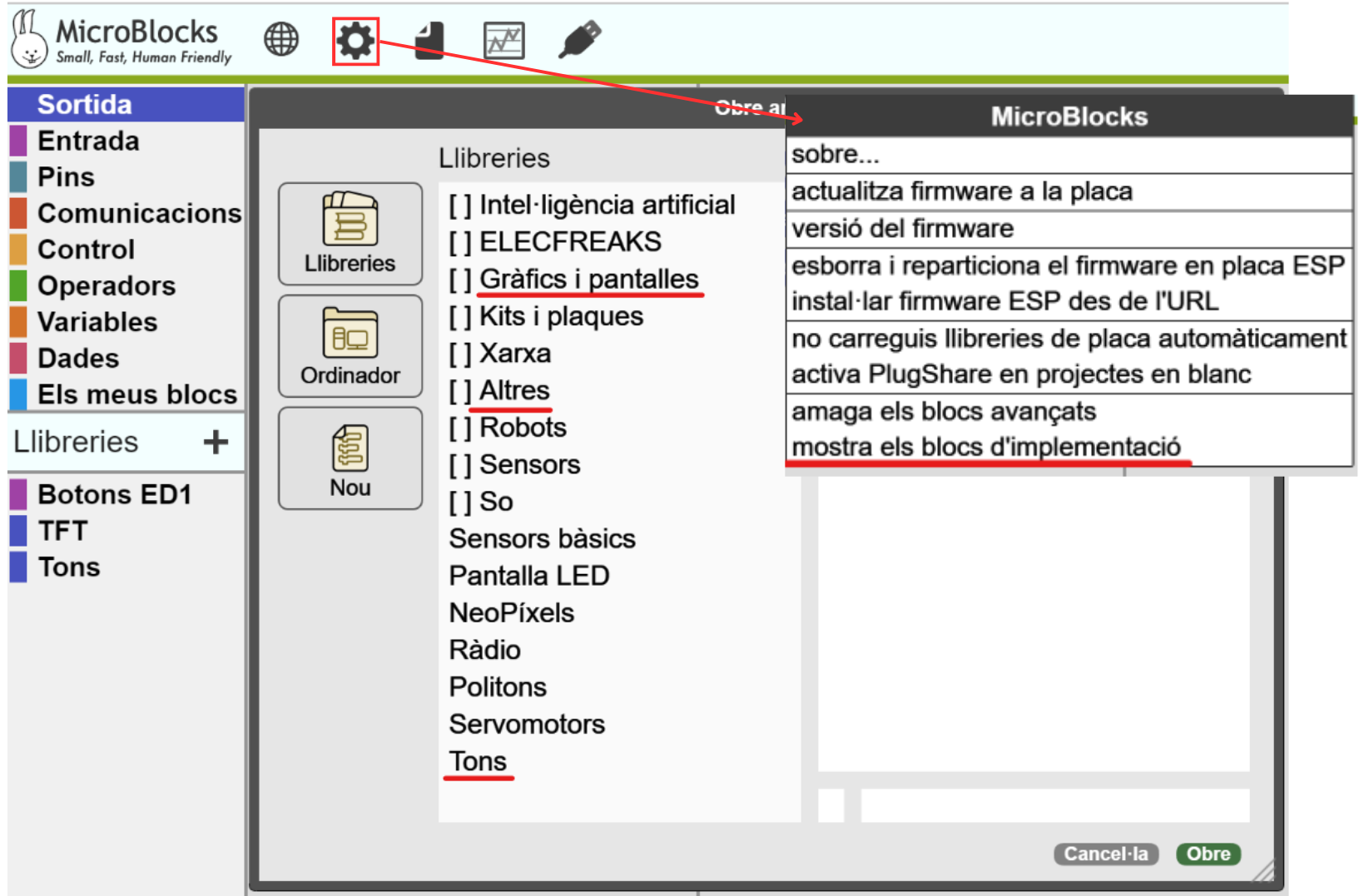Toggle 'no carreguis llibreries de placa automàticament'
Viewport: 1364px width, 896px height.
(x=1068, y=339)
